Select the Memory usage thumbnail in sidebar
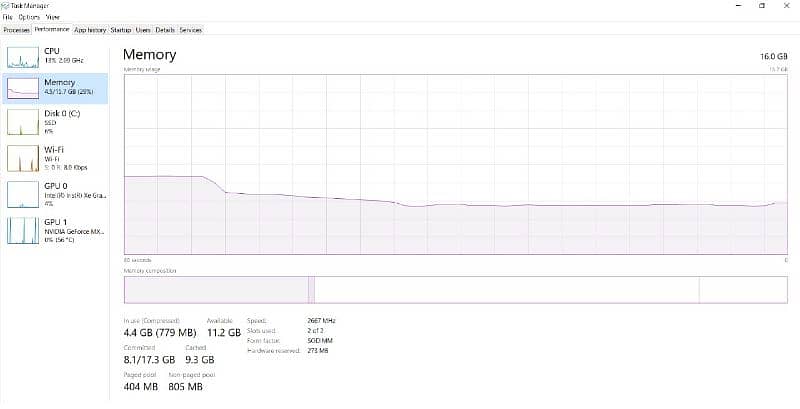This screenshot has height=409, width=800. 22,88
